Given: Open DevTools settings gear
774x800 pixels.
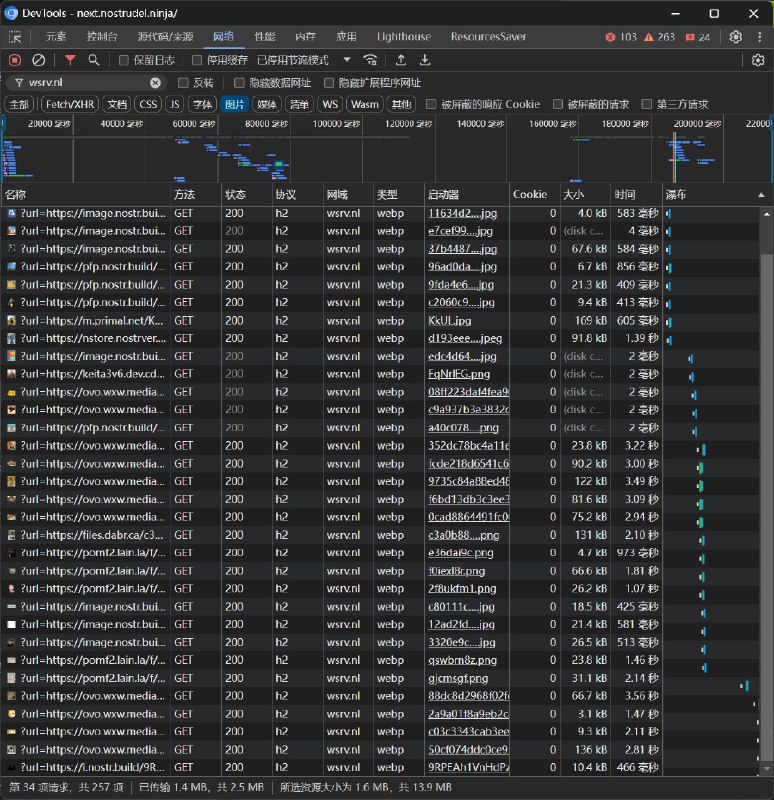Looking at the screenshot, I should point(736,37).
